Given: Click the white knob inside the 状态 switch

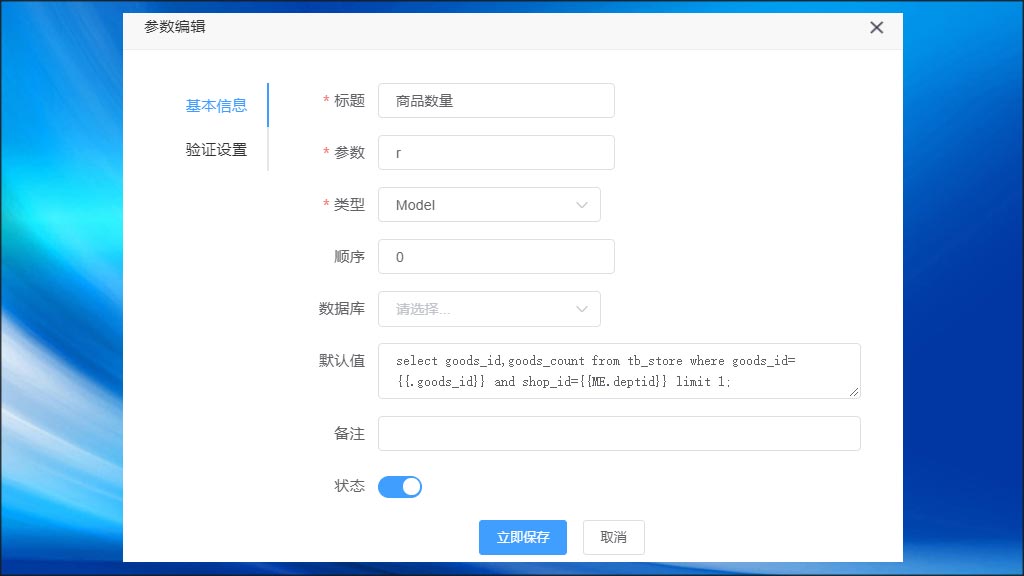Looking at the screenshot, I should pos(410,486).
